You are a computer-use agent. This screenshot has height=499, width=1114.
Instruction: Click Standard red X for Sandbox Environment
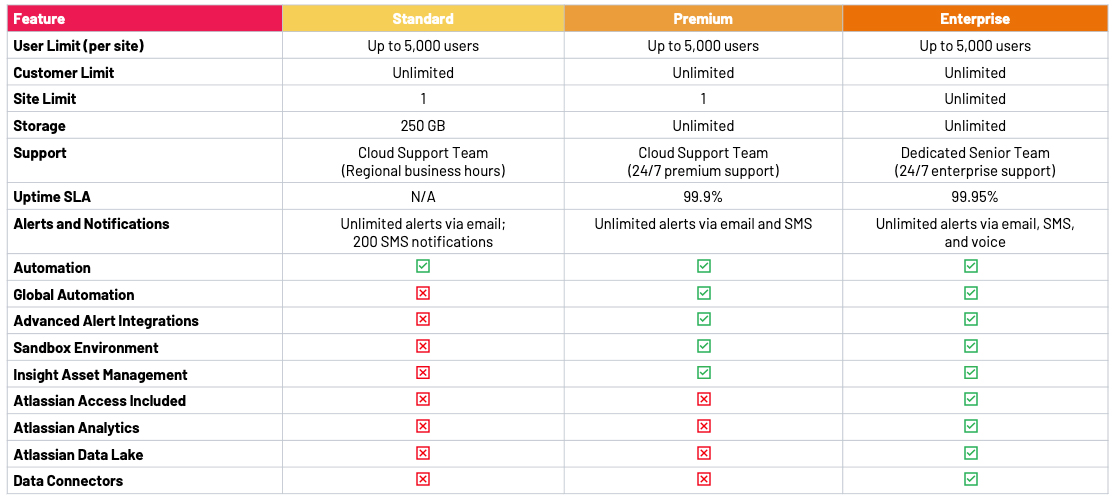click(x=423, y=346)
